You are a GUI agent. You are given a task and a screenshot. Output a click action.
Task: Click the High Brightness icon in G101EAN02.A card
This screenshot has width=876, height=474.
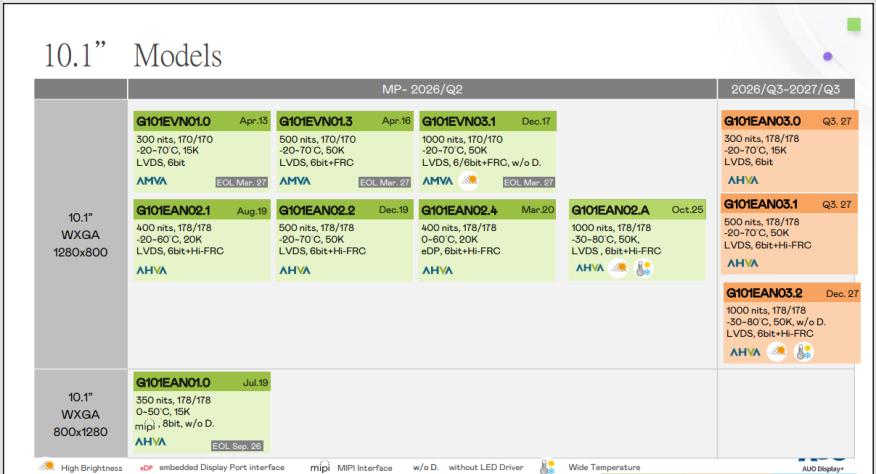click(x=618, y=268)
